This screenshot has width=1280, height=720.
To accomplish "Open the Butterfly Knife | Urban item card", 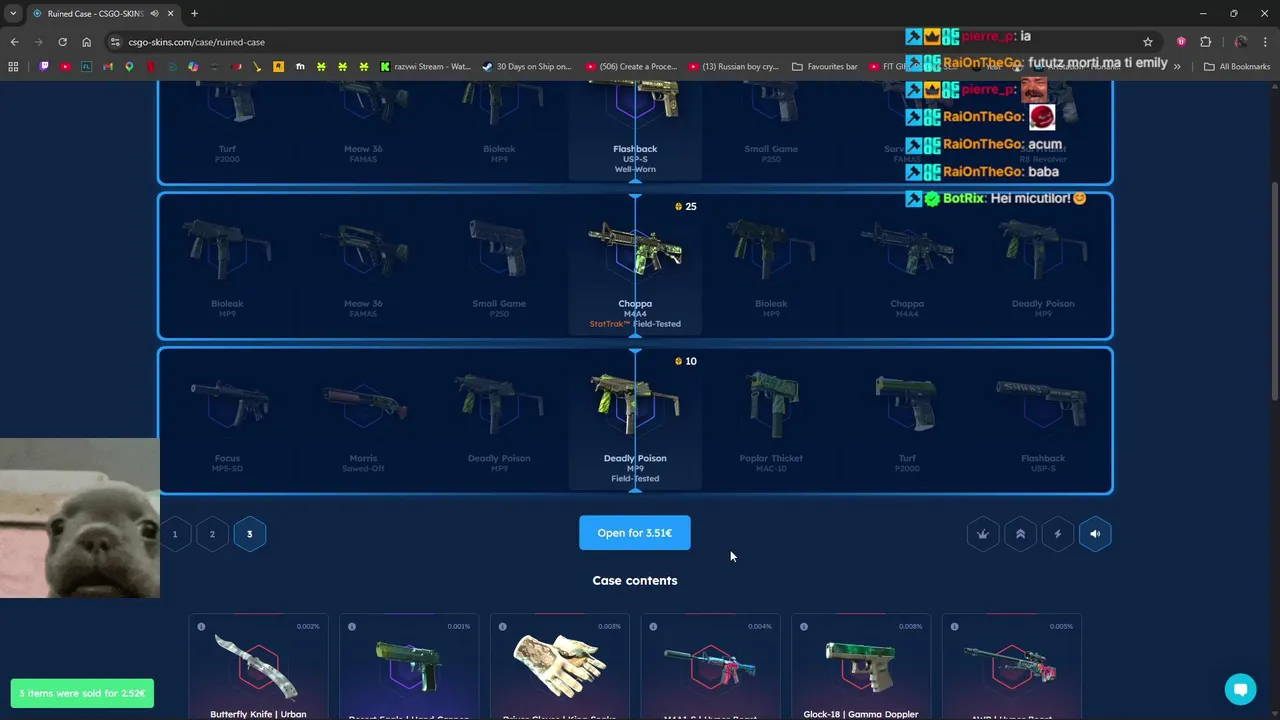I will [x=258, y=667].
